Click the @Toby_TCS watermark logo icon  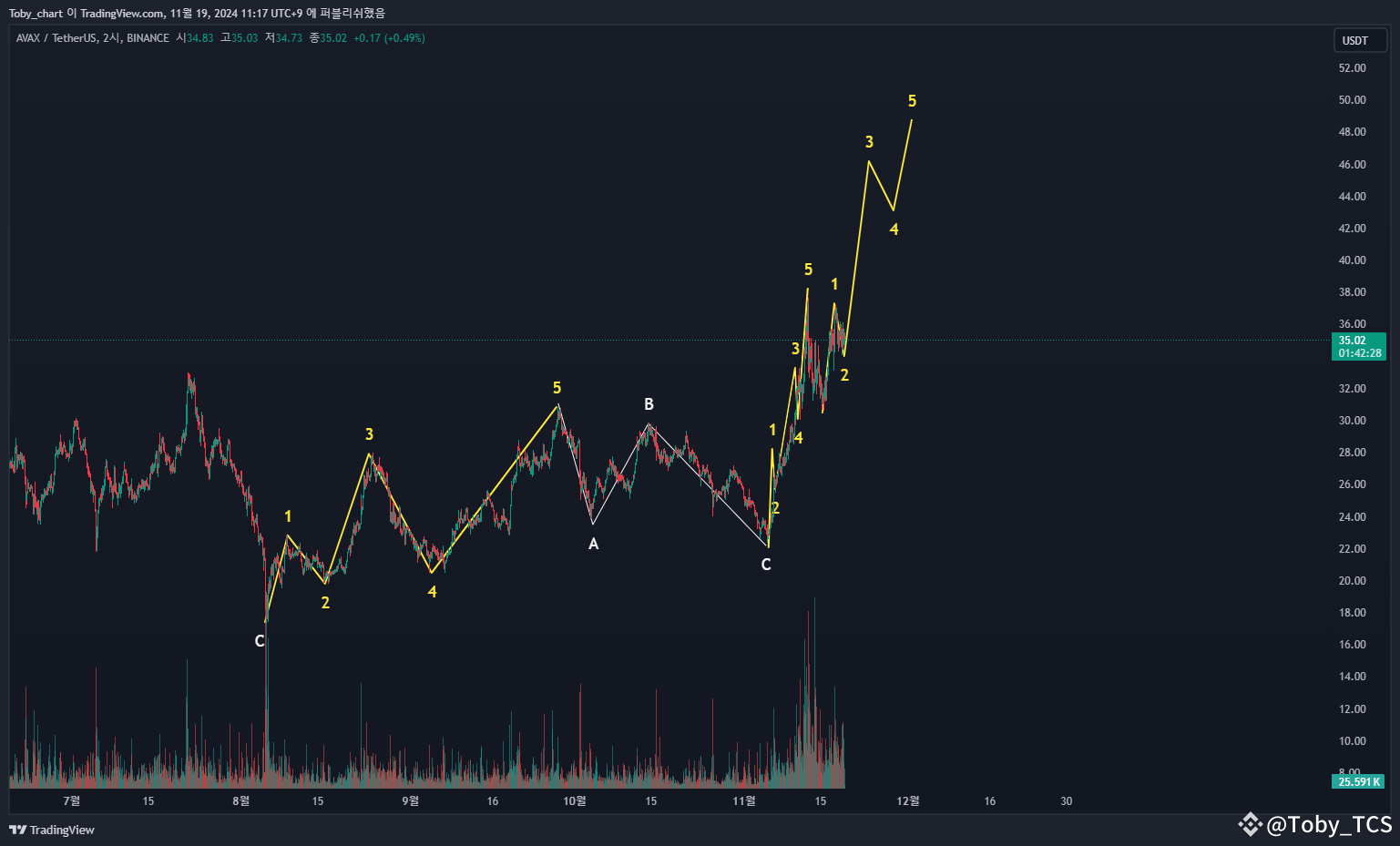1252,825
